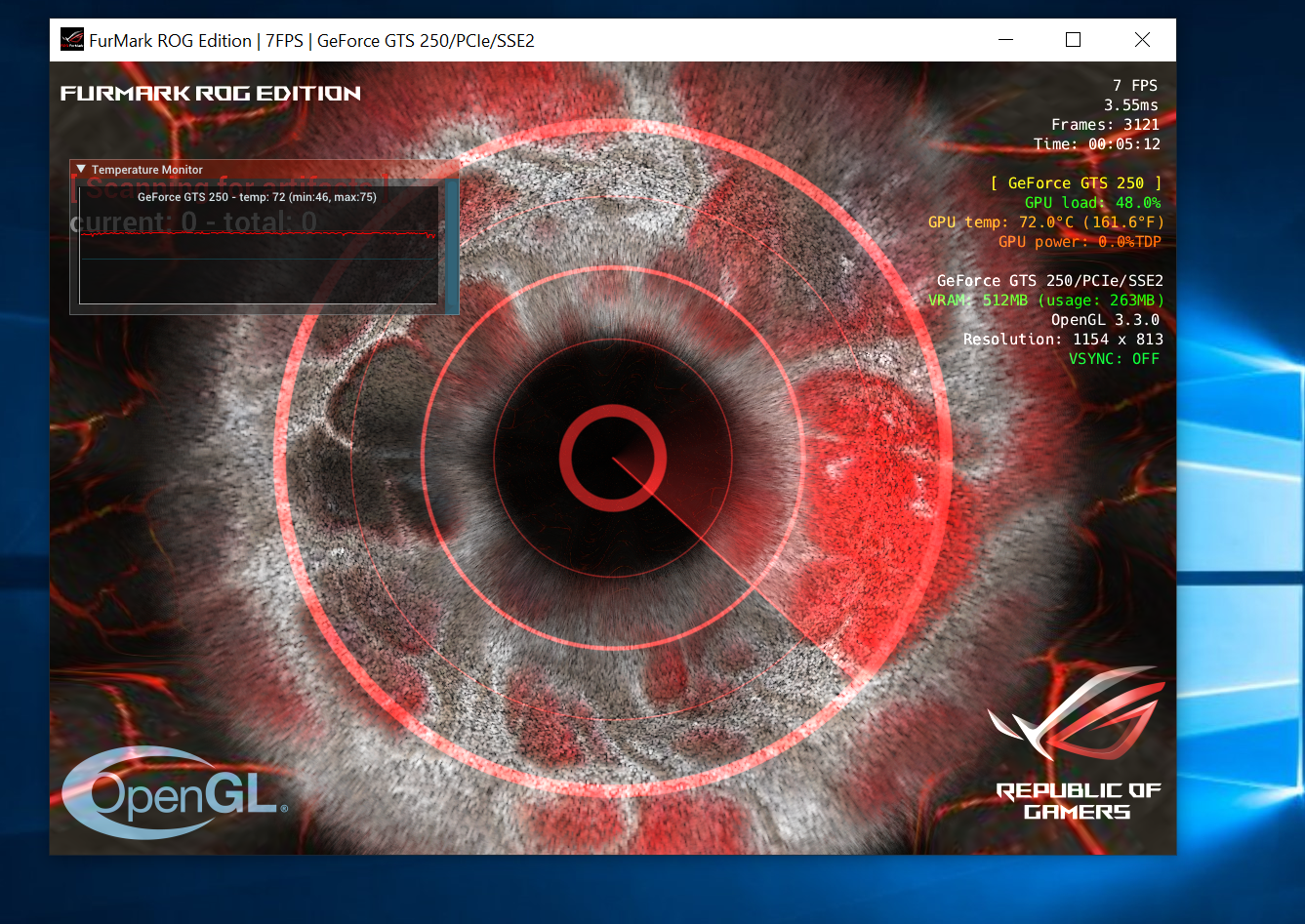1305x924 pixels.
Task: Minimize the FurMark window
Action: (1006, 40)
